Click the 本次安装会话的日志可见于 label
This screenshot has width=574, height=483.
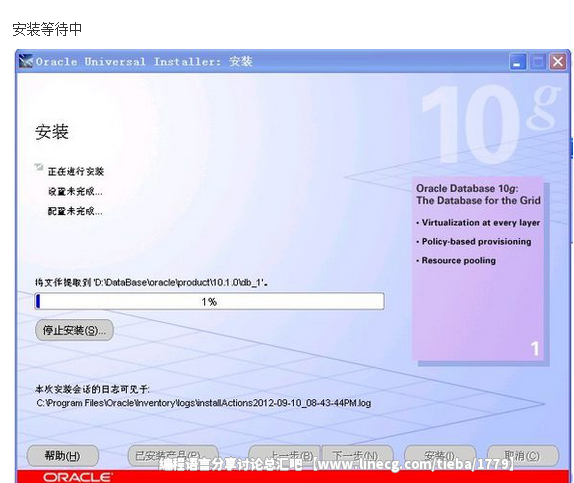(92, 389)
